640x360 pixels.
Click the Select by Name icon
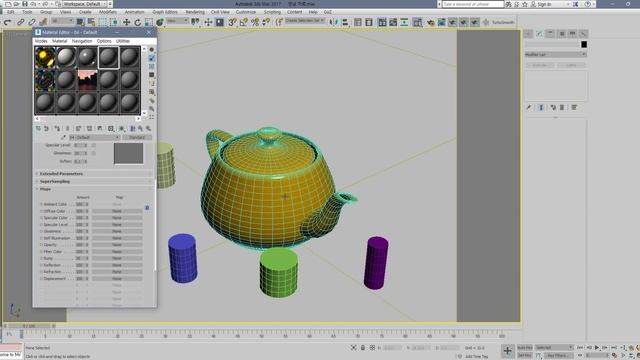pyautogui.click(x=91, y=22)
